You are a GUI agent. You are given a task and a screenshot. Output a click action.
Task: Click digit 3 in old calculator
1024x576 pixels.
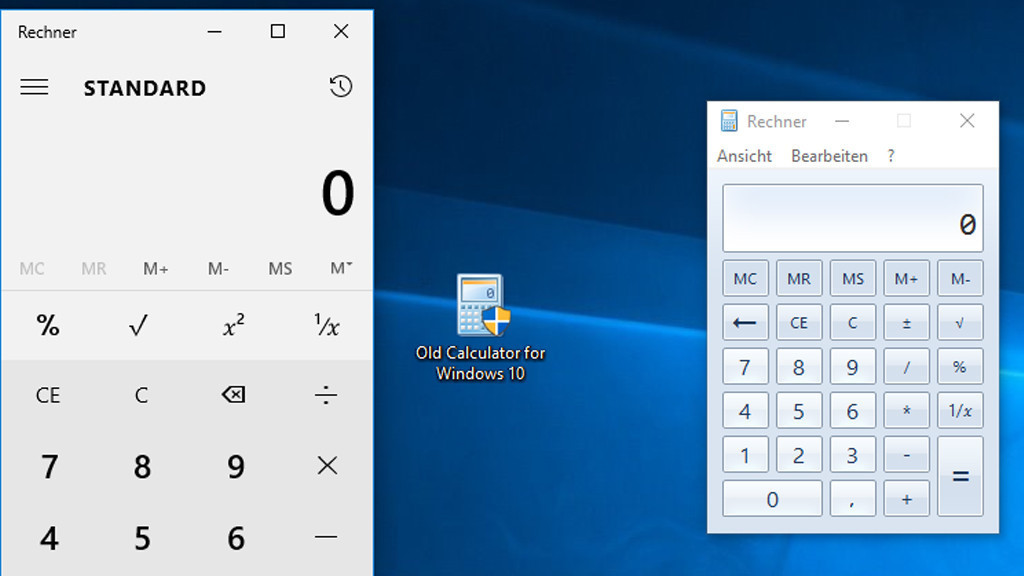point(852,455)
